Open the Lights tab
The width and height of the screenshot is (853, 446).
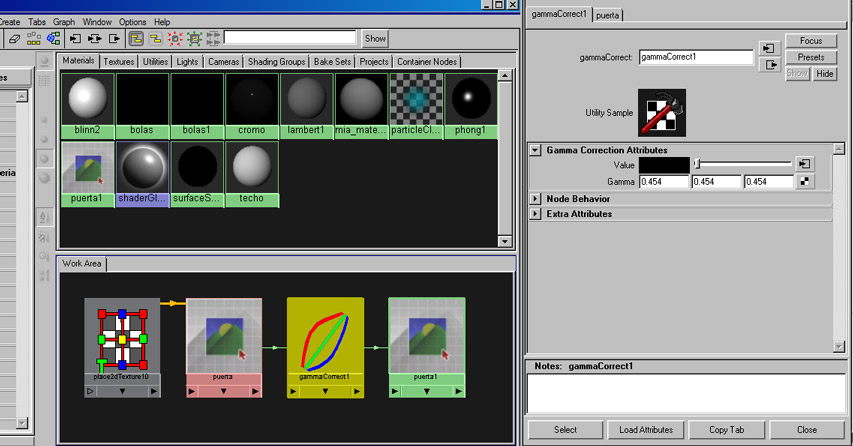pos(187,62)
